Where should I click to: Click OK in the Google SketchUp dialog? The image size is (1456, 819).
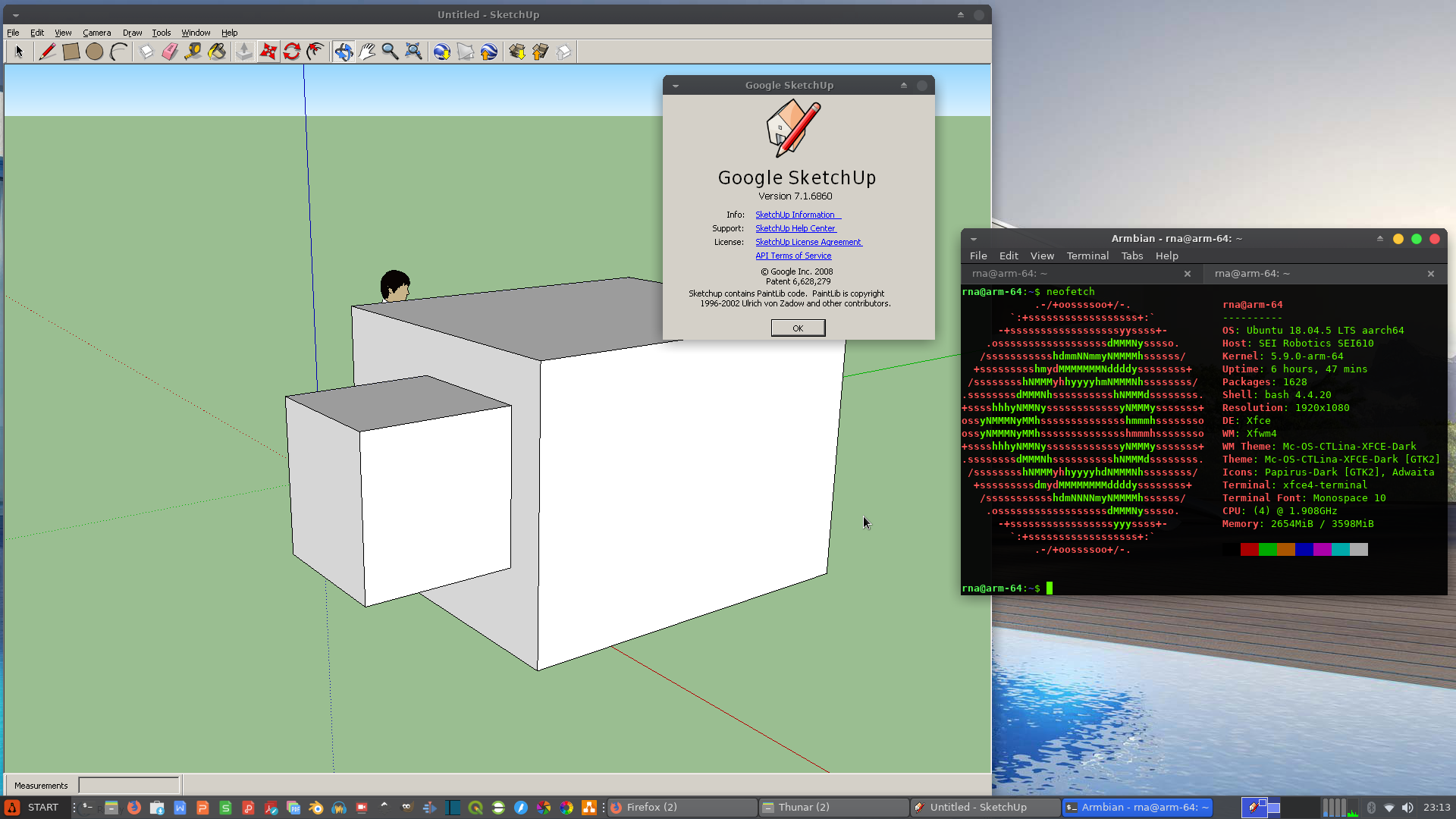(x=798, y=328)
